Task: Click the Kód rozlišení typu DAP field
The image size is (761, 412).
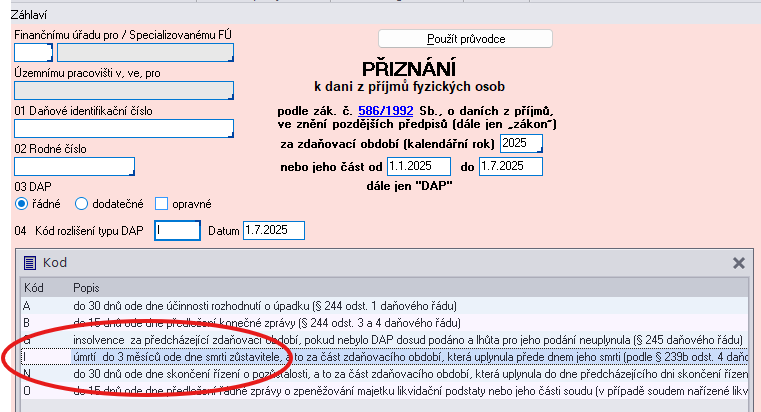Action: pos(178,231)
